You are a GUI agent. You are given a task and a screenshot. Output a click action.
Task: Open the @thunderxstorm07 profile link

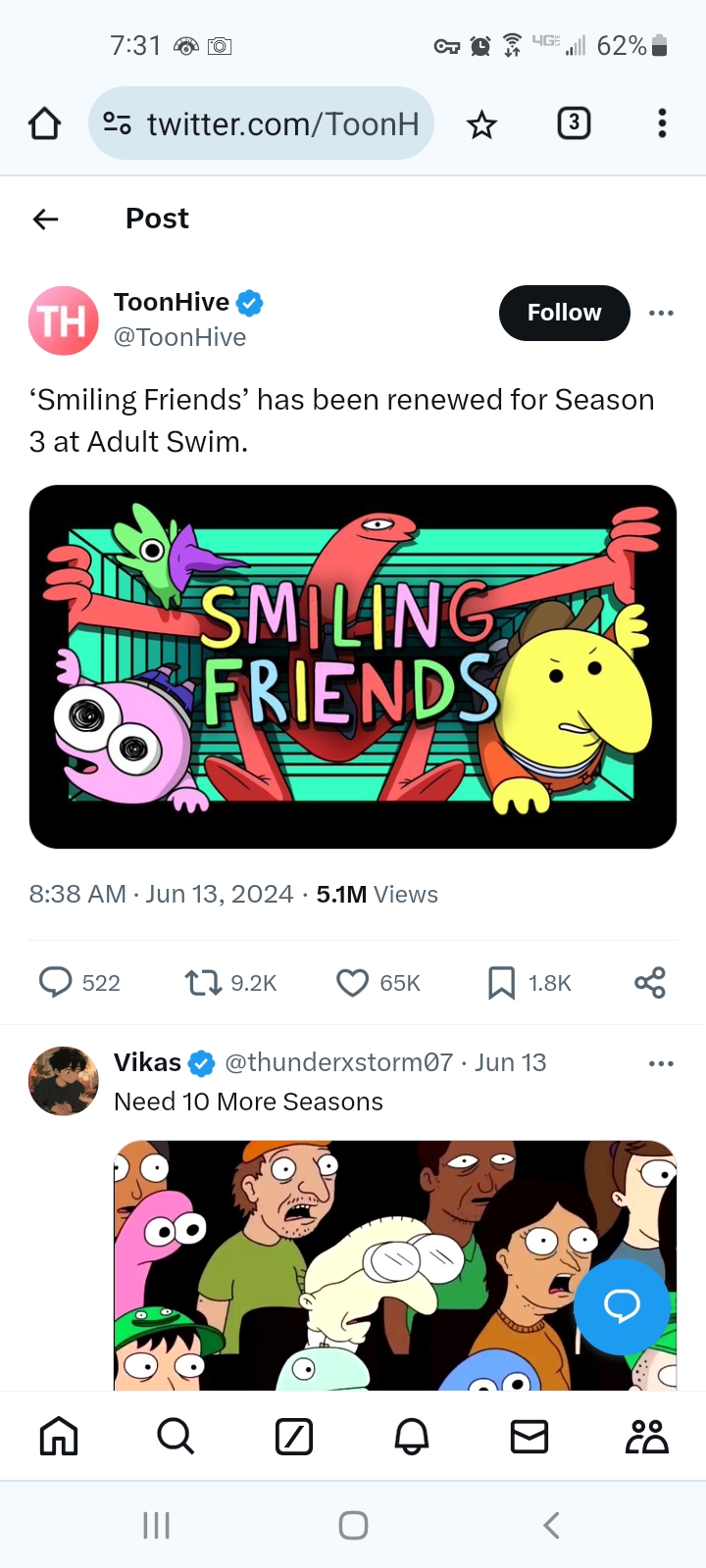click(x=339, y=1062)
